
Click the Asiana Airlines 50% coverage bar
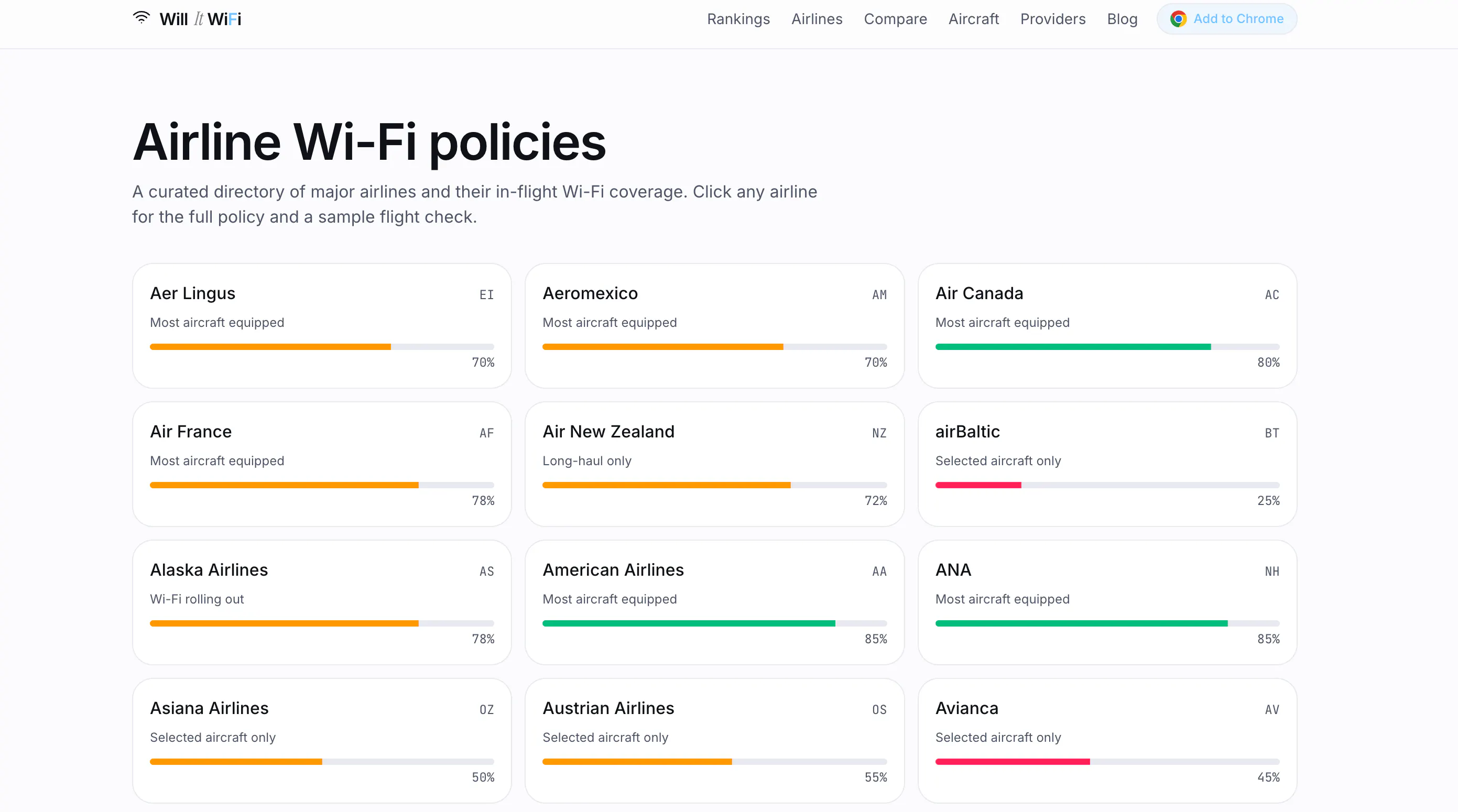tap(321, 762)
